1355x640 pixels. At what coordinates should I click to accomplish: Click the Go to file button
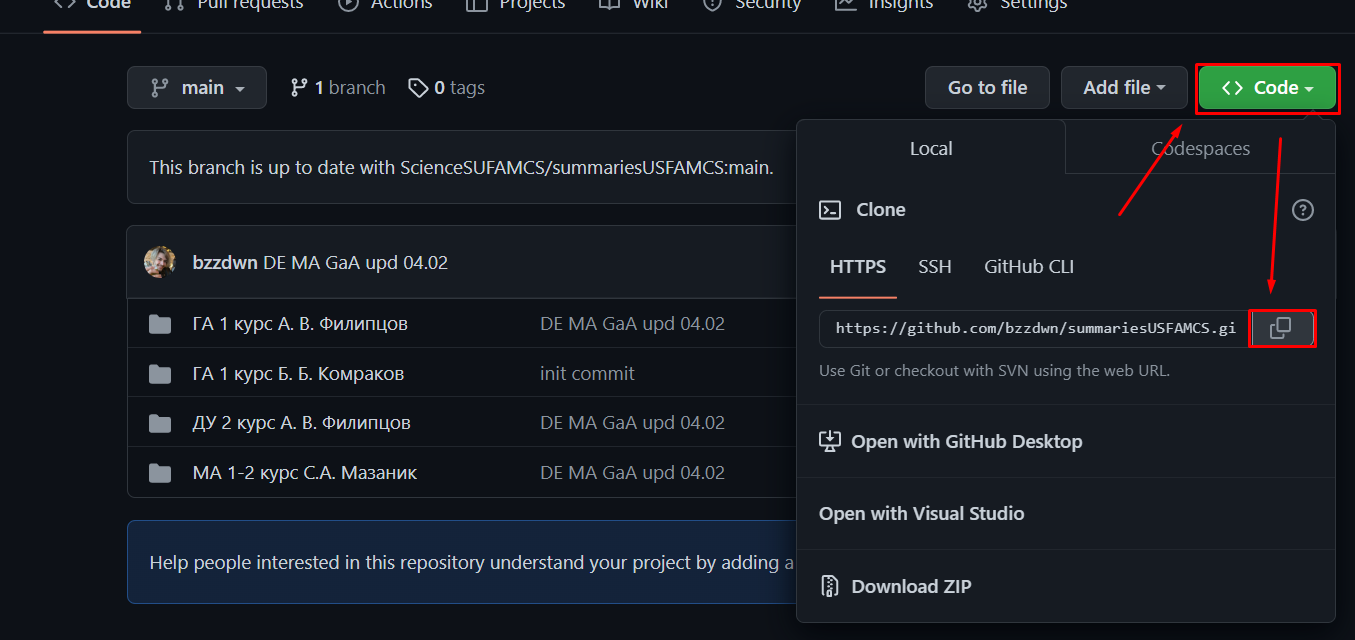point(987,88)
